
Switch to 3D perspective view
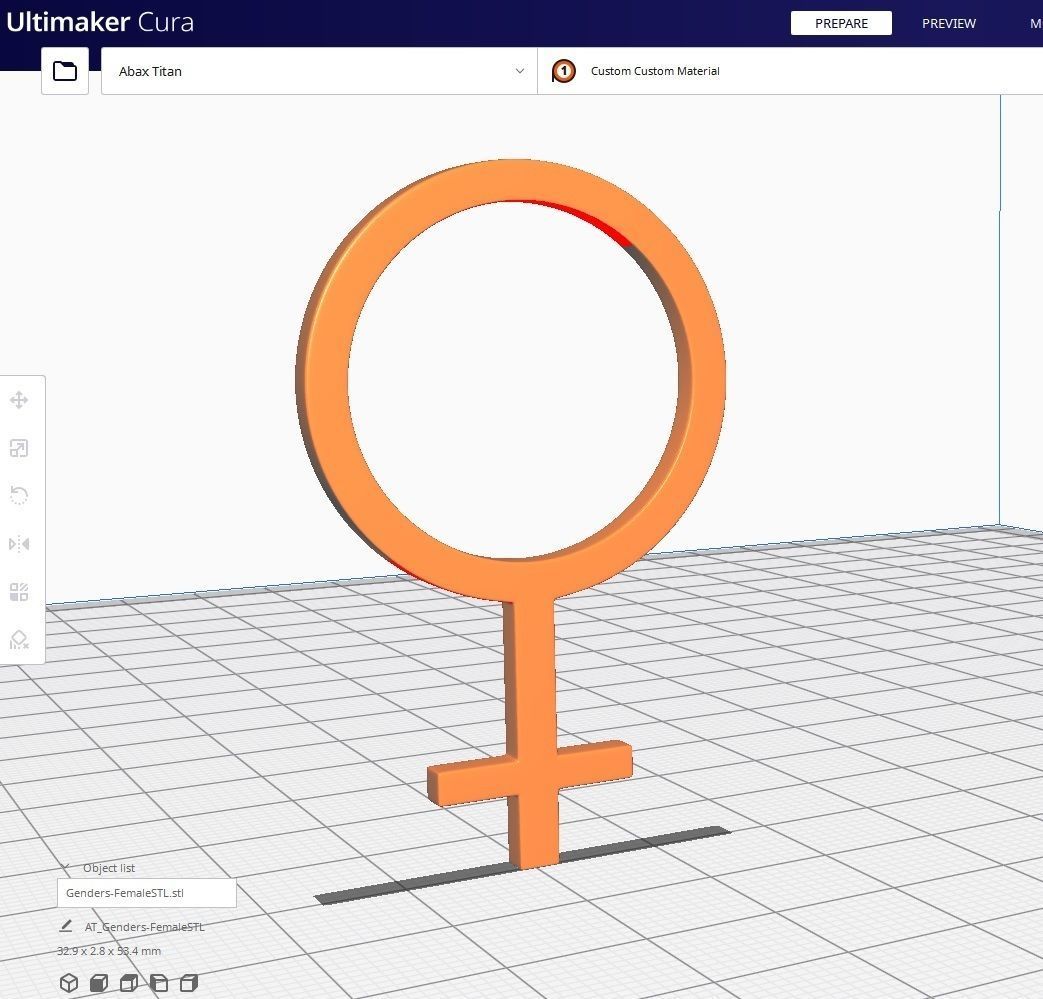click(69, 983)
